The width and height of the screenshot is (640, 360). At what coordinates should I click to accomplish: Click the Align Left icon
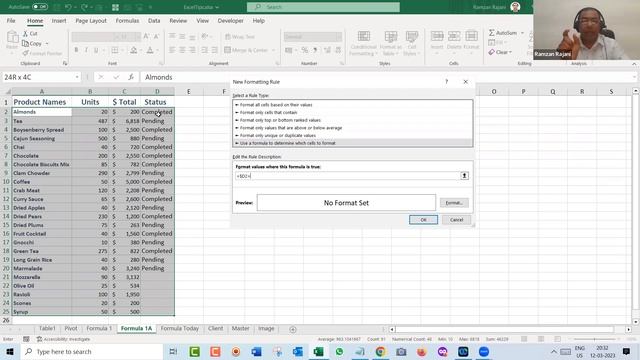[x=172, y=50]
